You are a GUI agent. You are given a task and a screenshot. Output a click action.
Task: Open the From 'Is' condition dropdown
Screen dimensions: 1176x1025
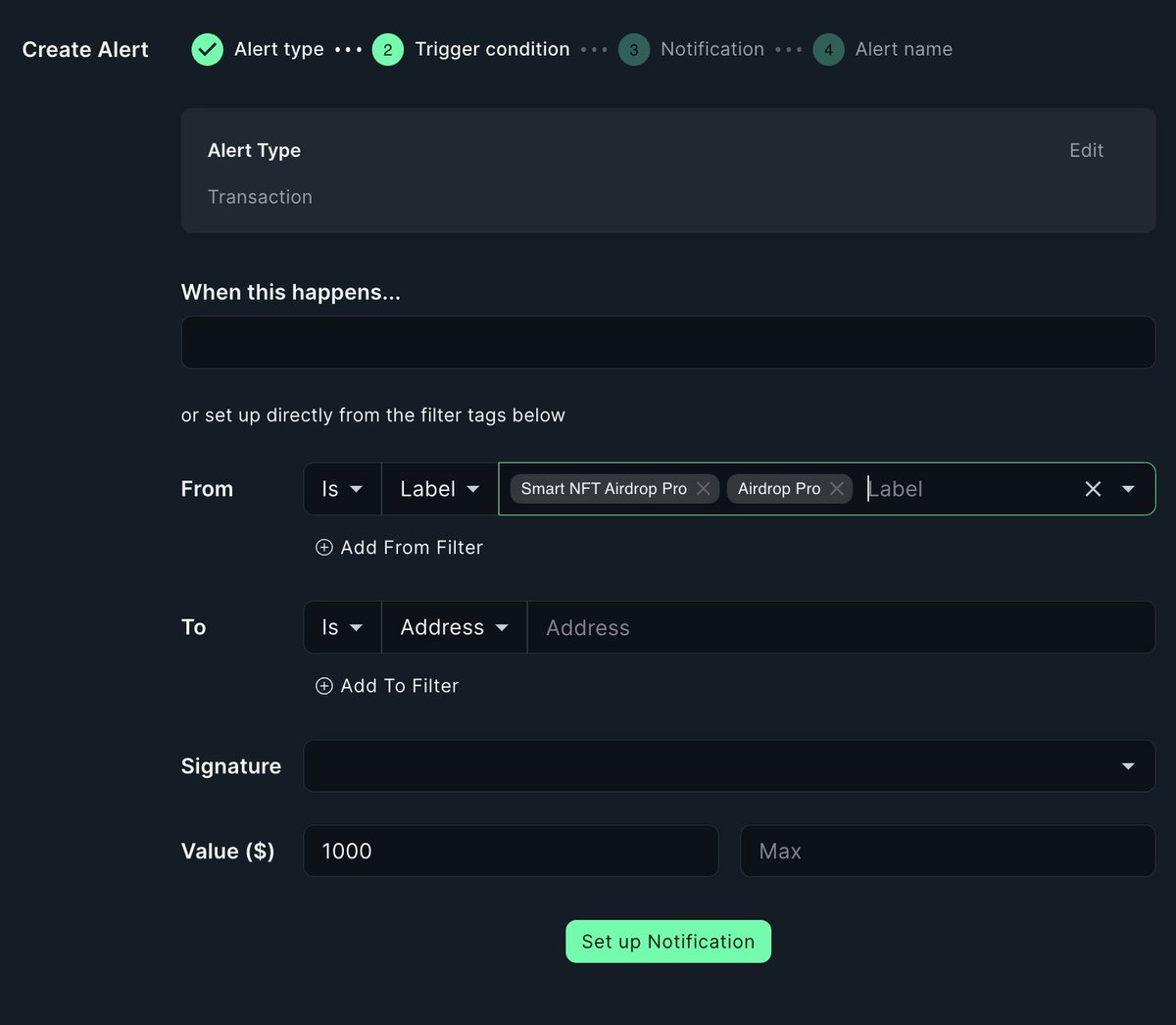tap(341, 488)
